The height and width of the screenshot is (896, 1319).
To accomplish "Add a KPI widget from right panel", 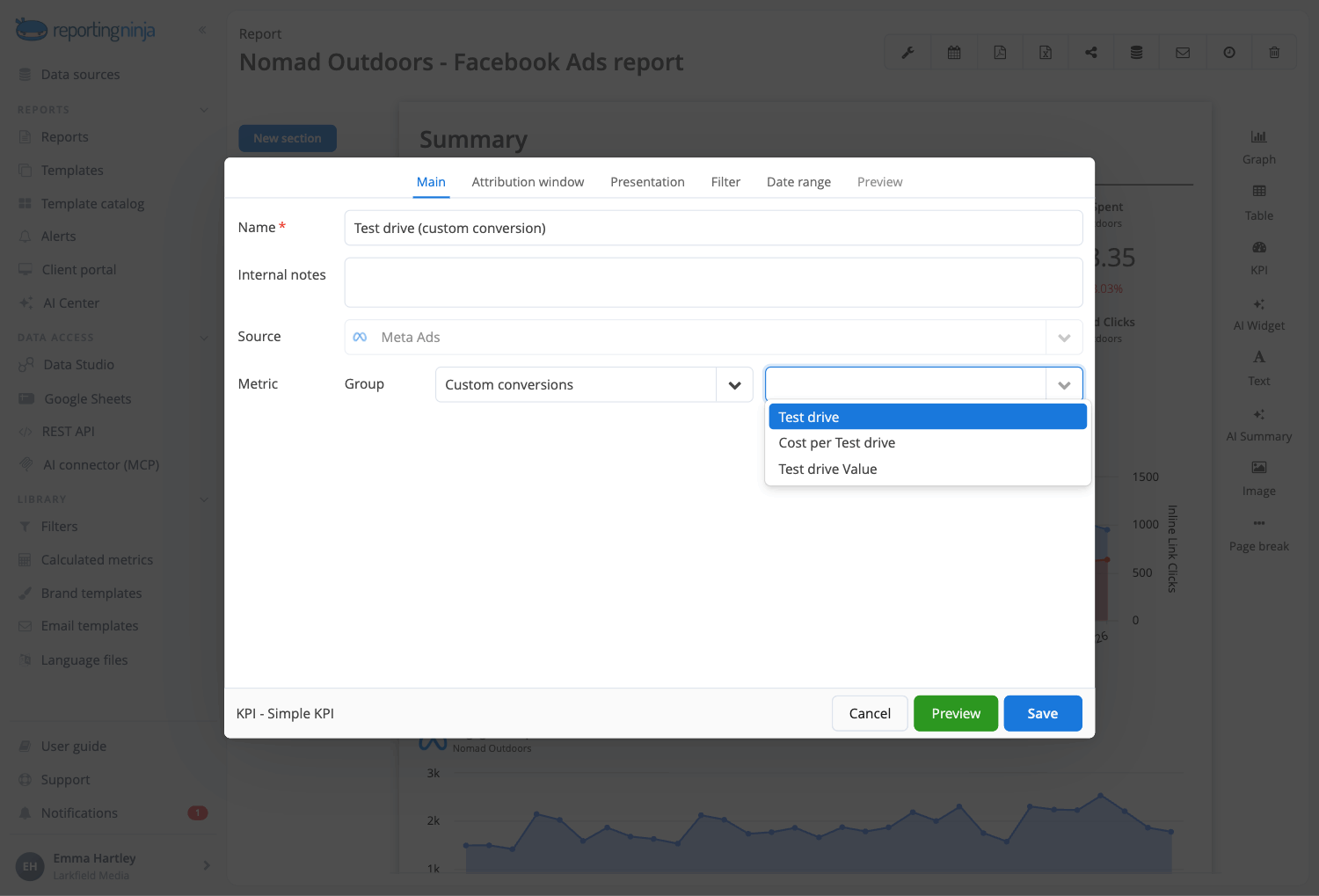I will [x=1259, y=259].
